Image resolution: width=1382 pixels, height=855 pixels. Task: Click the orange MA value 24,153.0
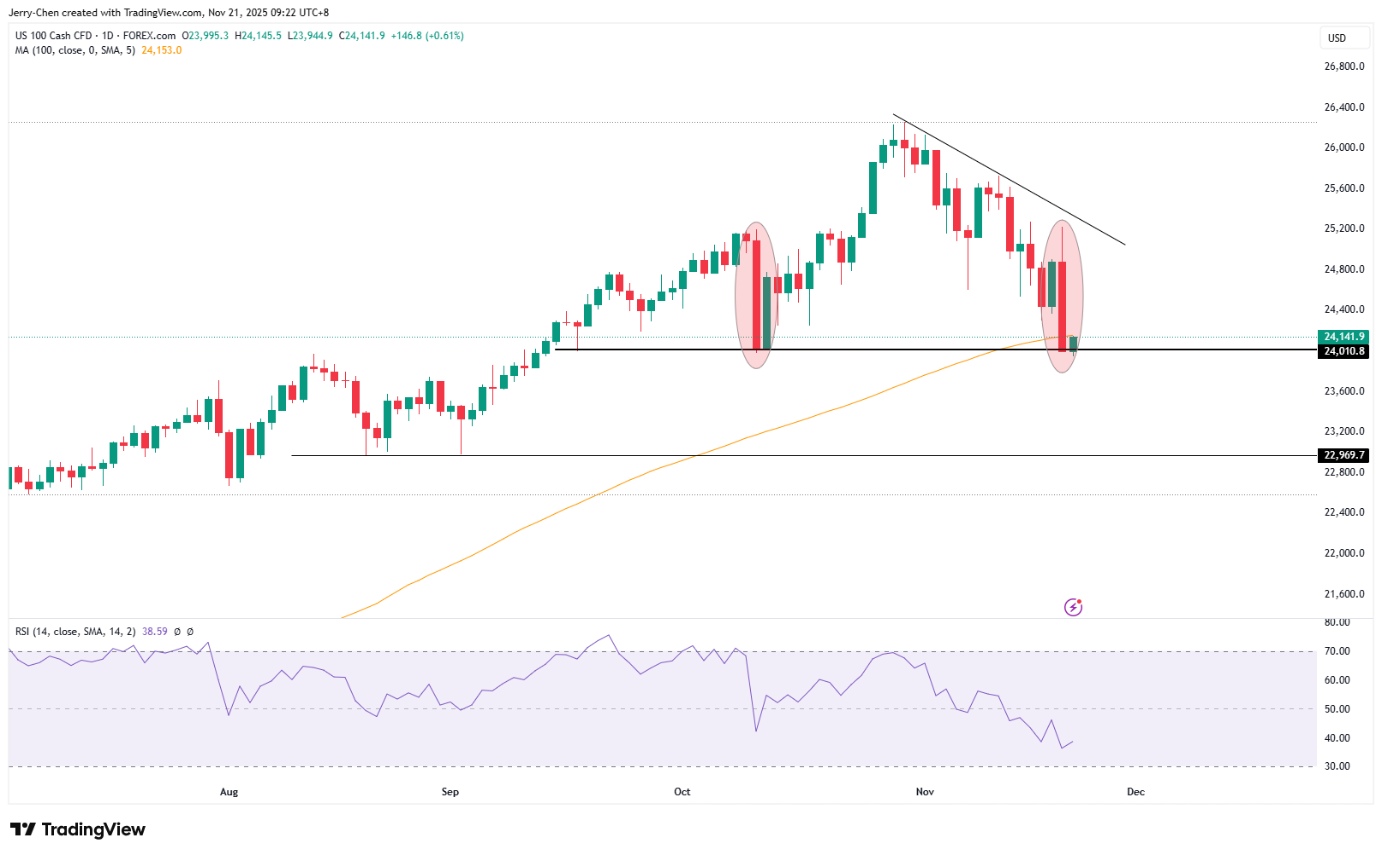click(x=162, y=50)
